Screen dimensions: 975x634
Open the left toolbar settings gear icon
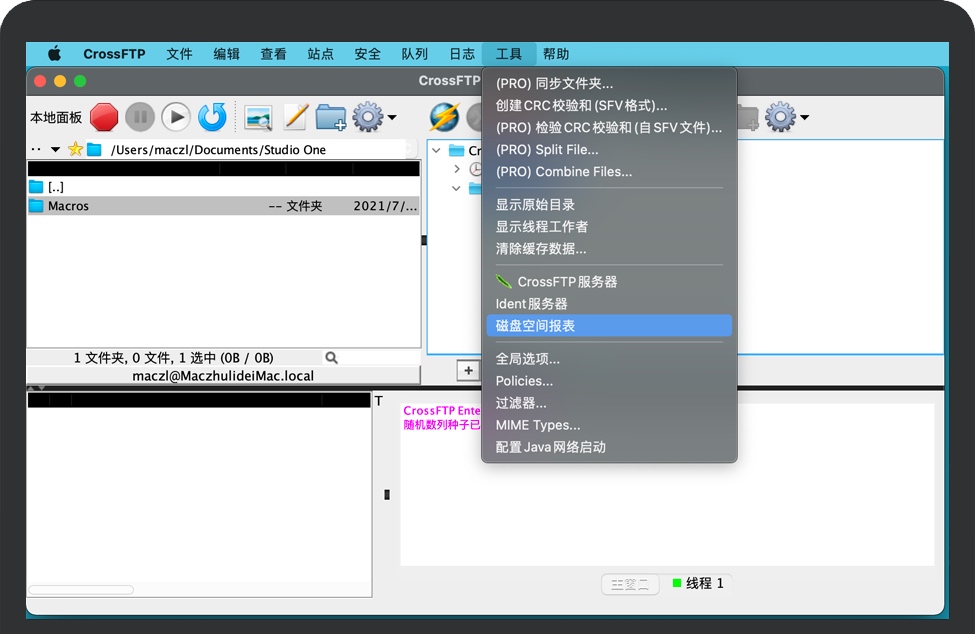(x=367, y=116)
